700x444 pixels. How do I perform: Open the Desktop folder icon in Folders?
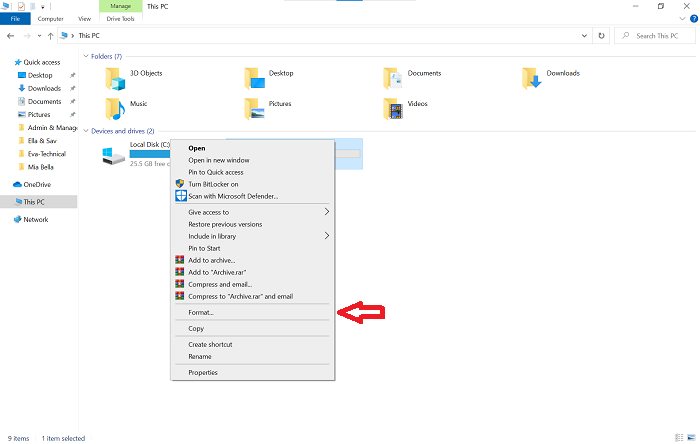click(254, 79)
